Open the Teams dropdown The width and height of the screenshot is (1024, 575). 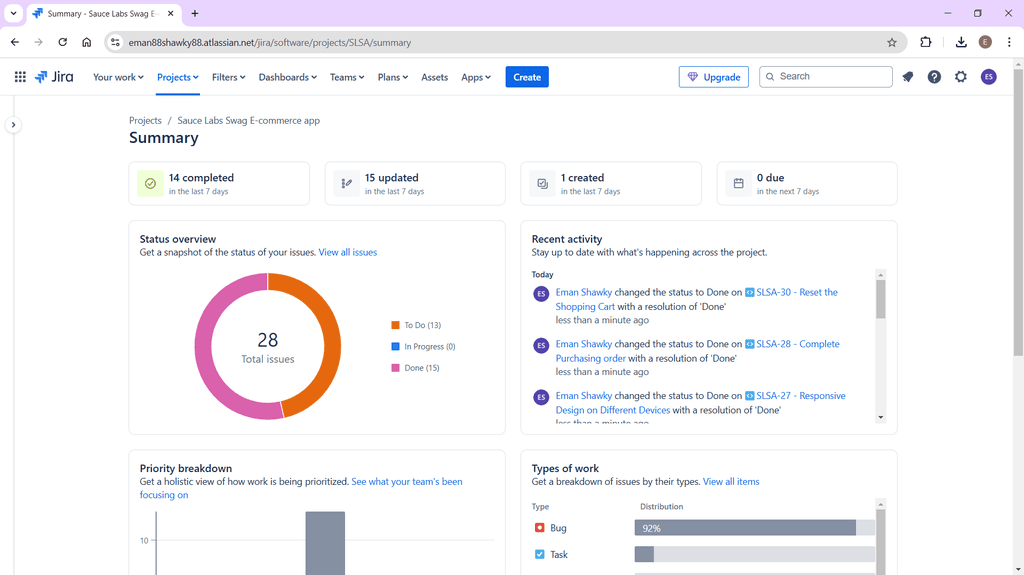tap(347, 77)
